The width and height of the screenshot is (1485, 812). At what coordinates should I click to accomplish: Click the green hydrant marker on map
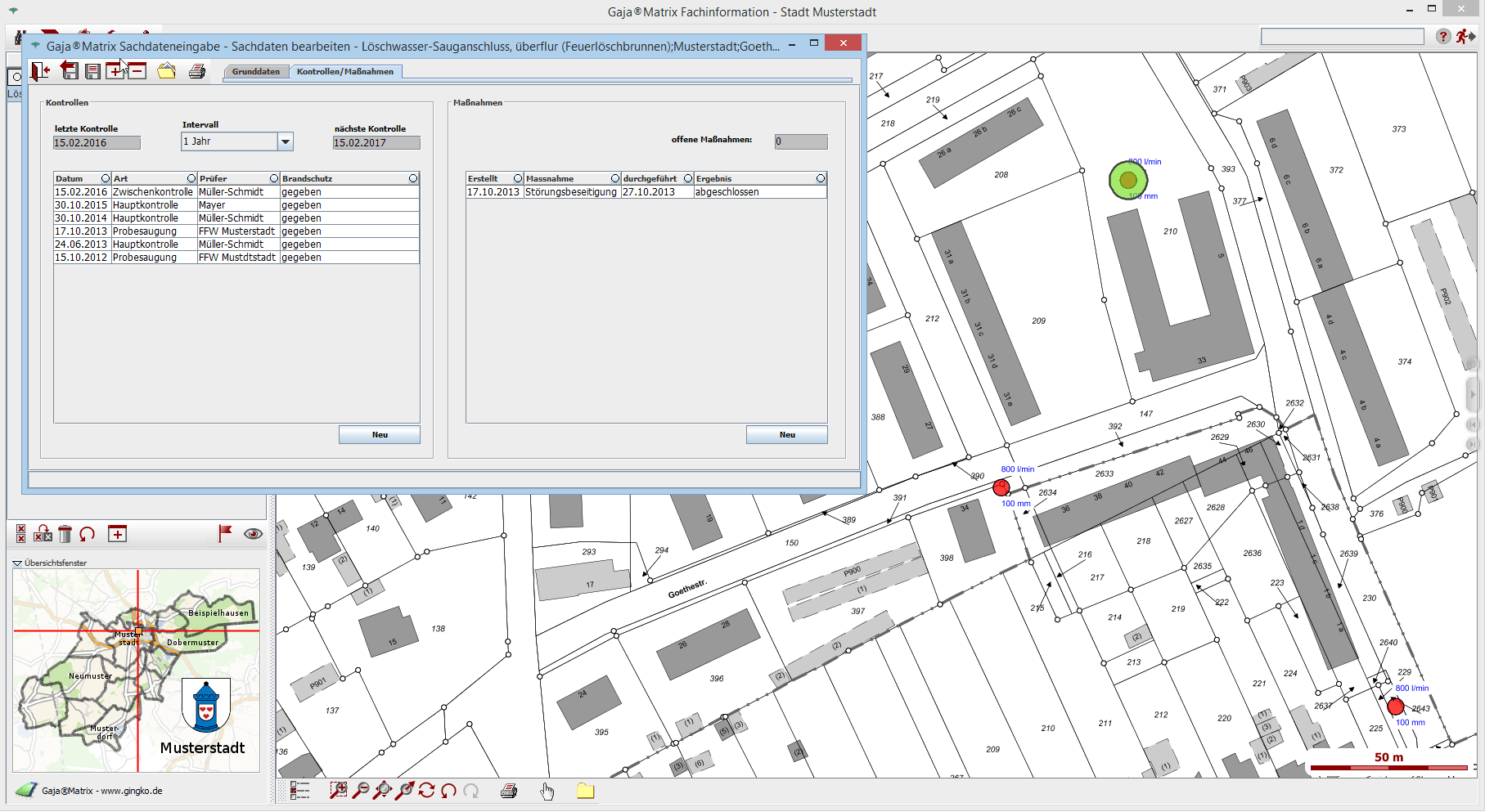tap(1128, 180)
